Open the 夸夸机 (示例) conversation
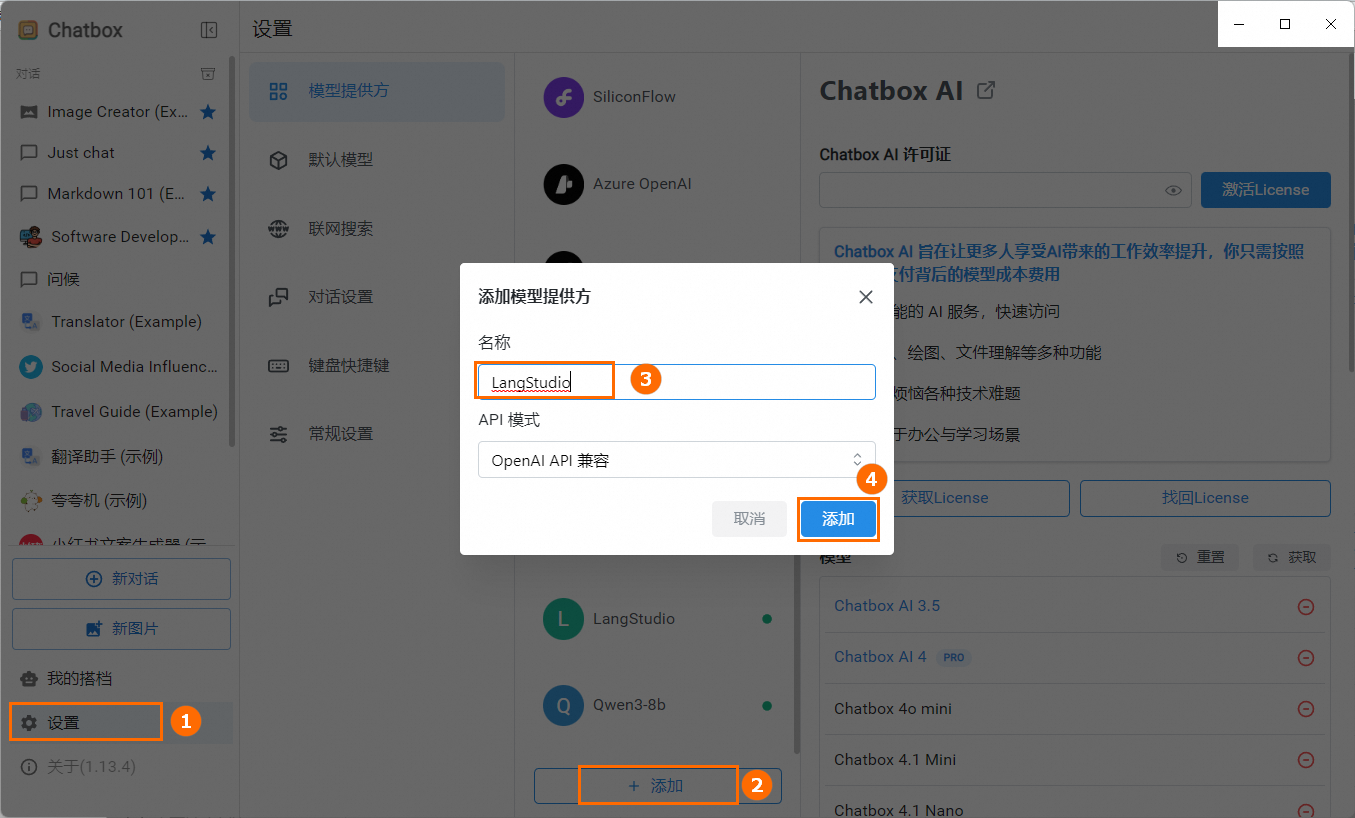Screen dimensions: 1355x818 [119, 501]
